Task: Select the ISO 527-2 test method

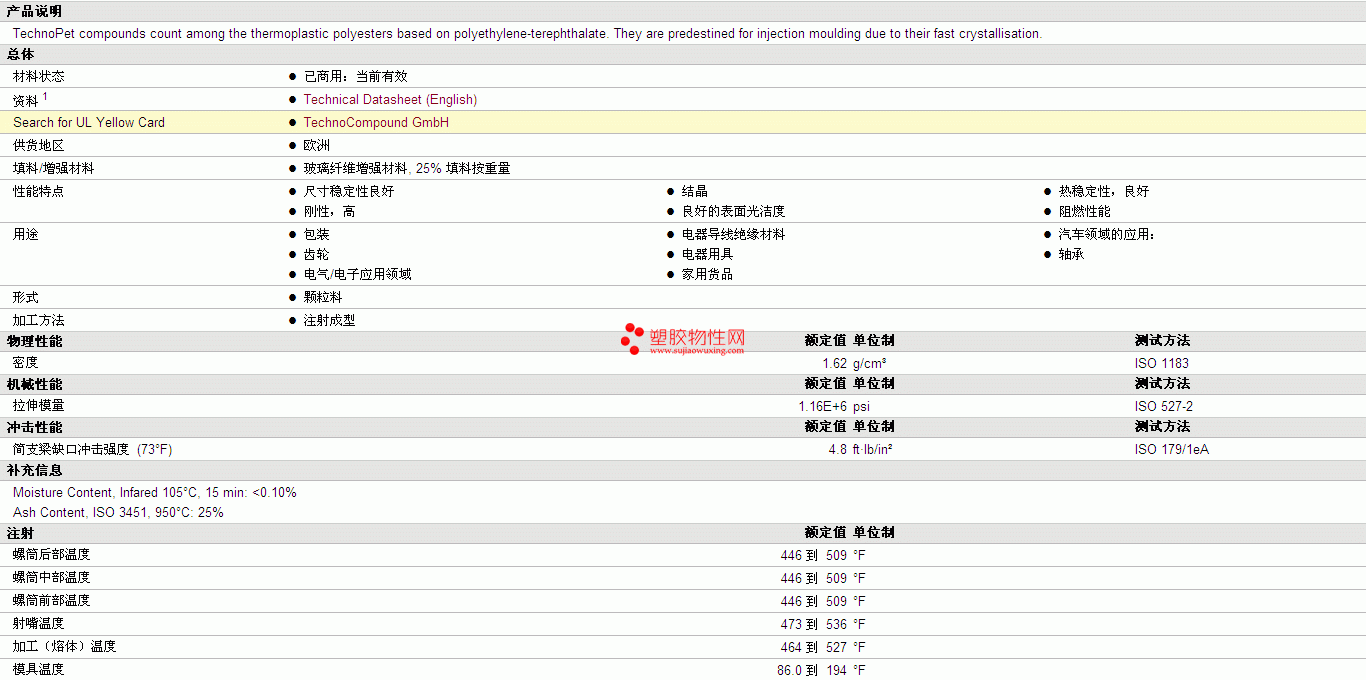Action: coord(1164,407)
